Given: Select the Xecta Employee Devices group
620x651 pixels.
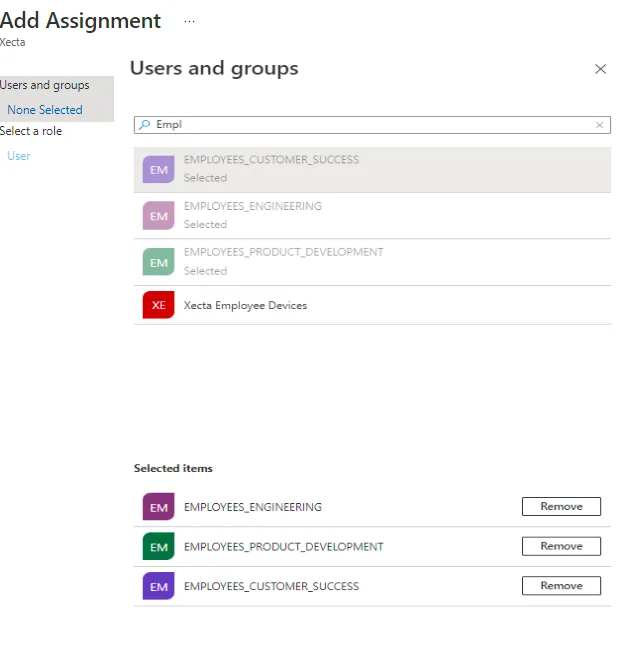Looking at the screenshot, I should 372,305.
